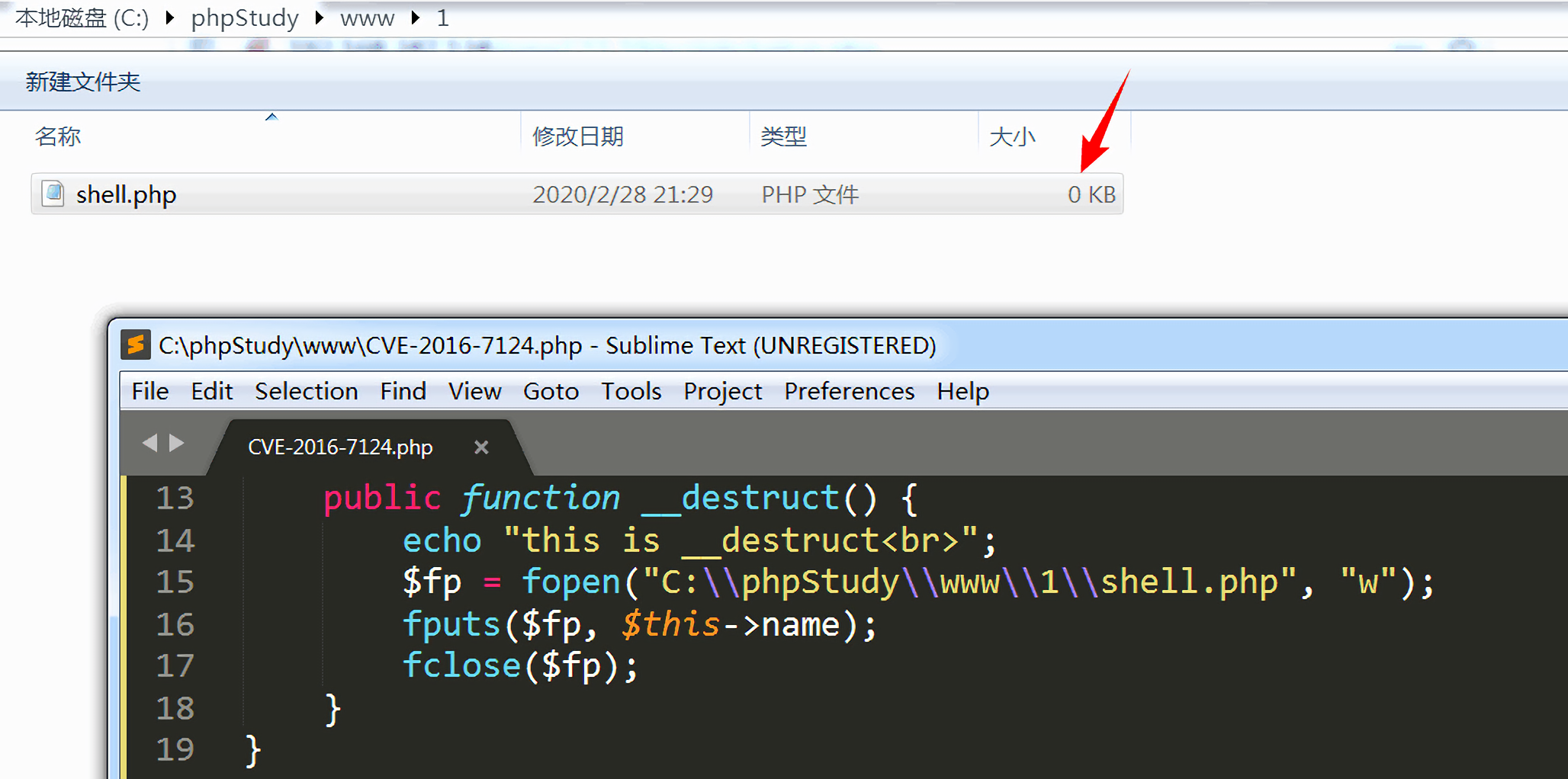Click the 0 KB size cell

(1091, 194)
